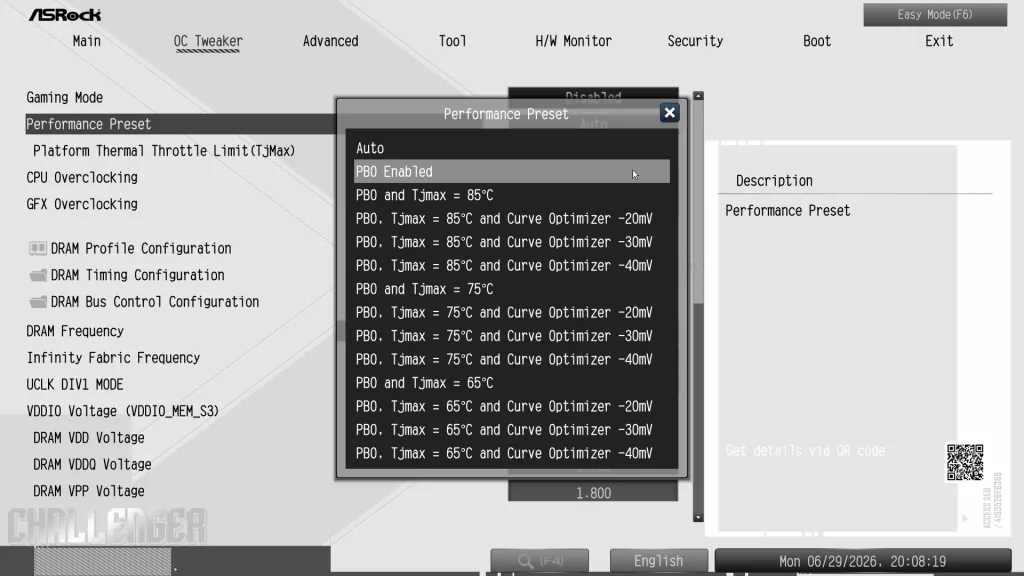This screenshot has width=1024, height=576.
Task: Choose Tjmax 75°C Curve Optimizer -20mV
Action: 511,313
